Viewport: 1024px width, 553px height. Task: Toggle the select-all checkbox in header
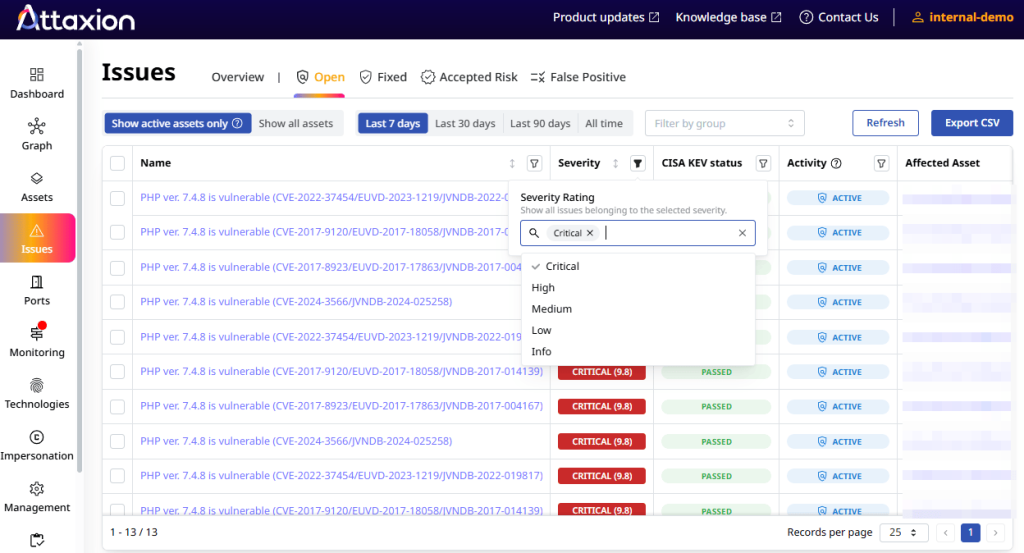click(118, 163)
